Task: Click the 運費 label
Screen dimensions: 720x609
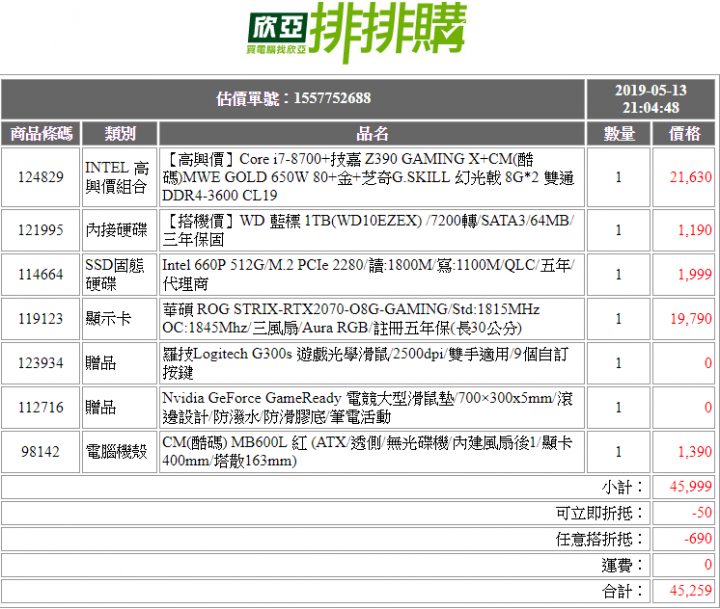Action: 622,565
